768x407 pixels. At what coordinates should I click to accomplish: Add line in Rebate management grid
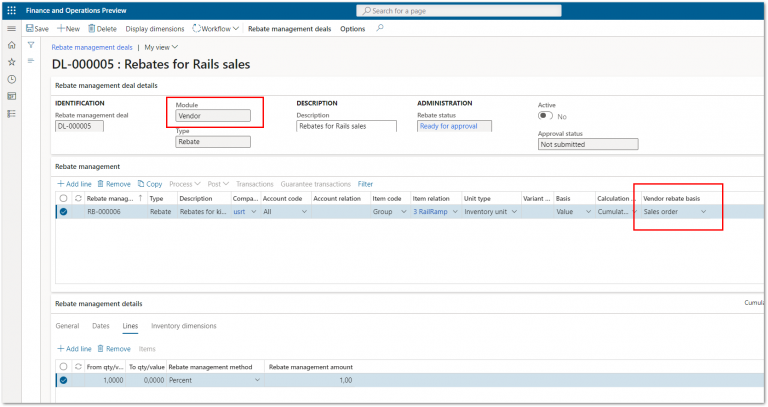tap(74, 184)
